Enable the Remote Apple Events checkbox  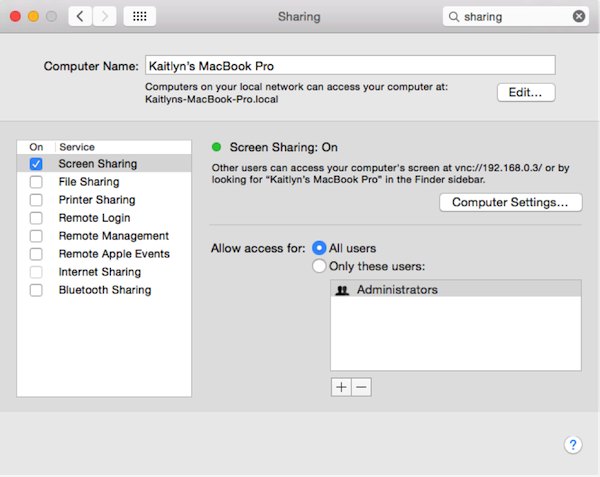click(x=36, y=254)
